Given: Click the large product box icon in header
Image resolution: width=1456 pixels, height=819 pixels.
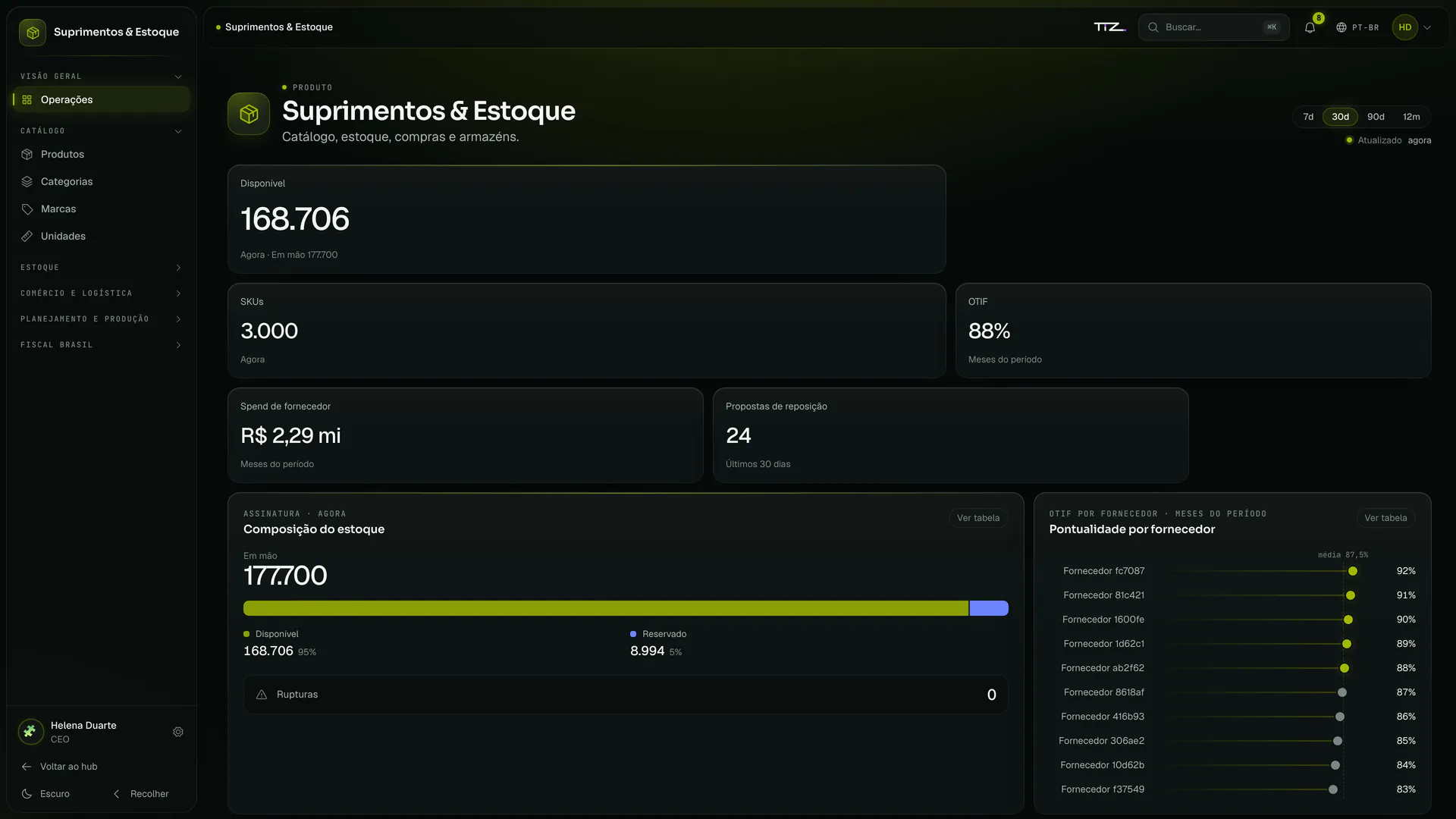Looking at the screenshot, I should tap(249, 114).
